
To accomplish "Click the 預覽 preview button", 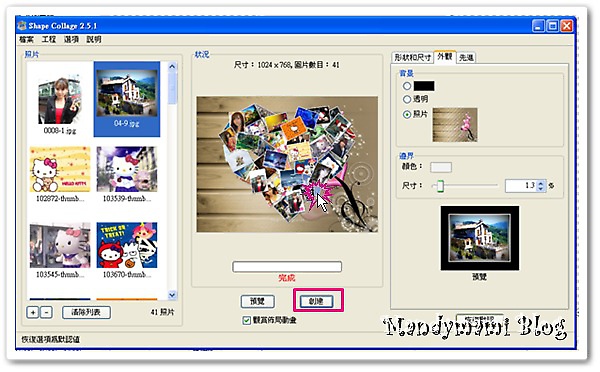I will pyautogui.click(x=258, y=302).
